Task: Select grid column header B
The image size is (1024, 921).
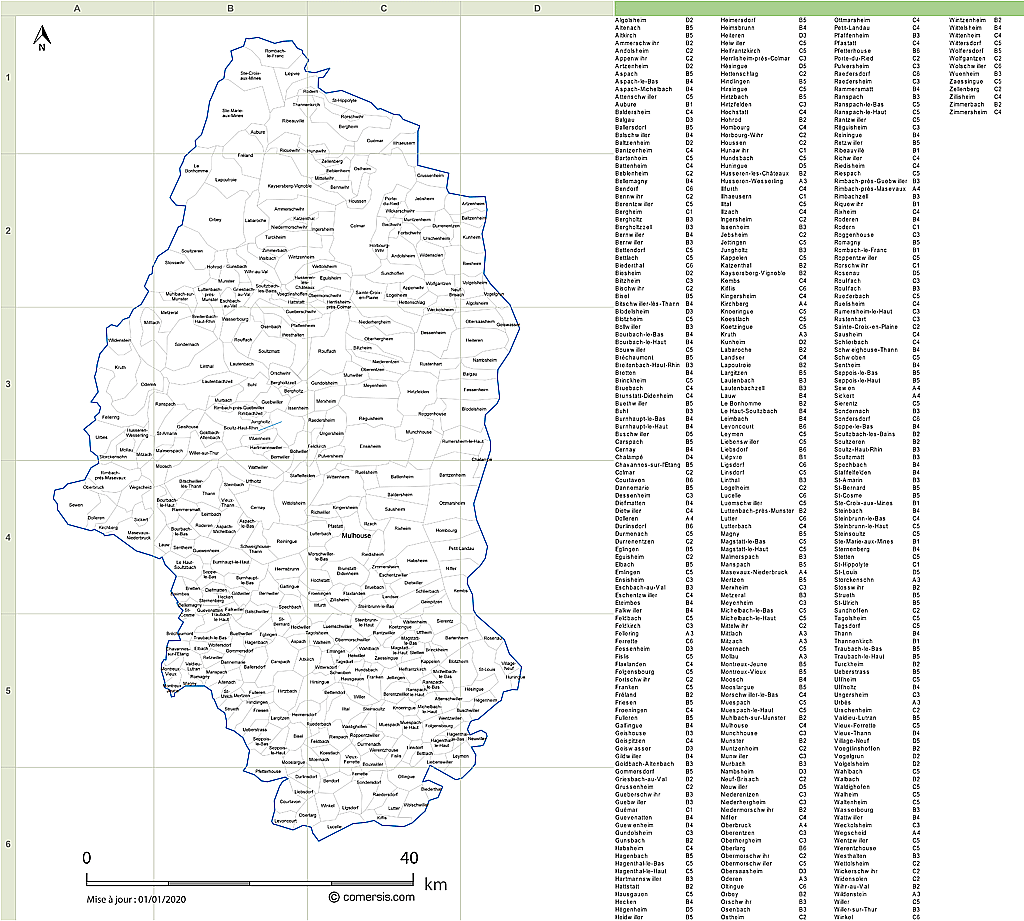Action: coord(231,8)
